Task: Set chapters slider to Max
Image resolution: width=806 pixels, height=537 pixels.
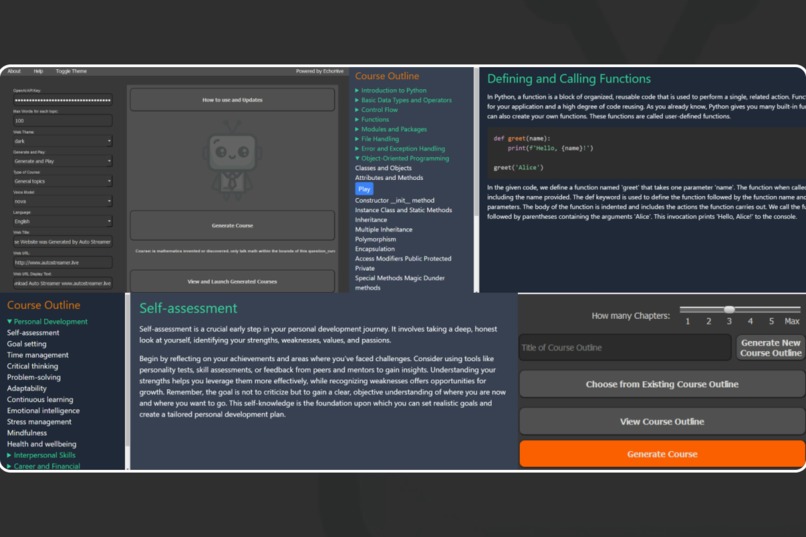Action: pyautogui.click(x=792, y=321)
